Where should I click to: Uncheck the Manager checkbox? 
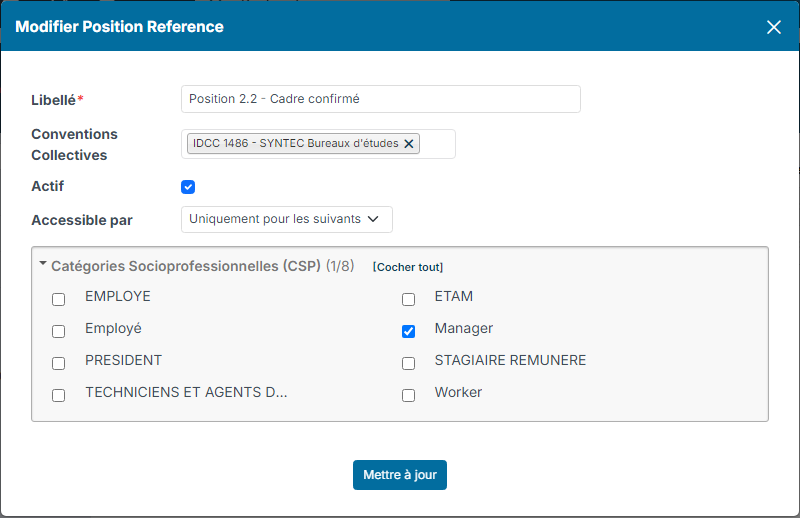point(408,331)
